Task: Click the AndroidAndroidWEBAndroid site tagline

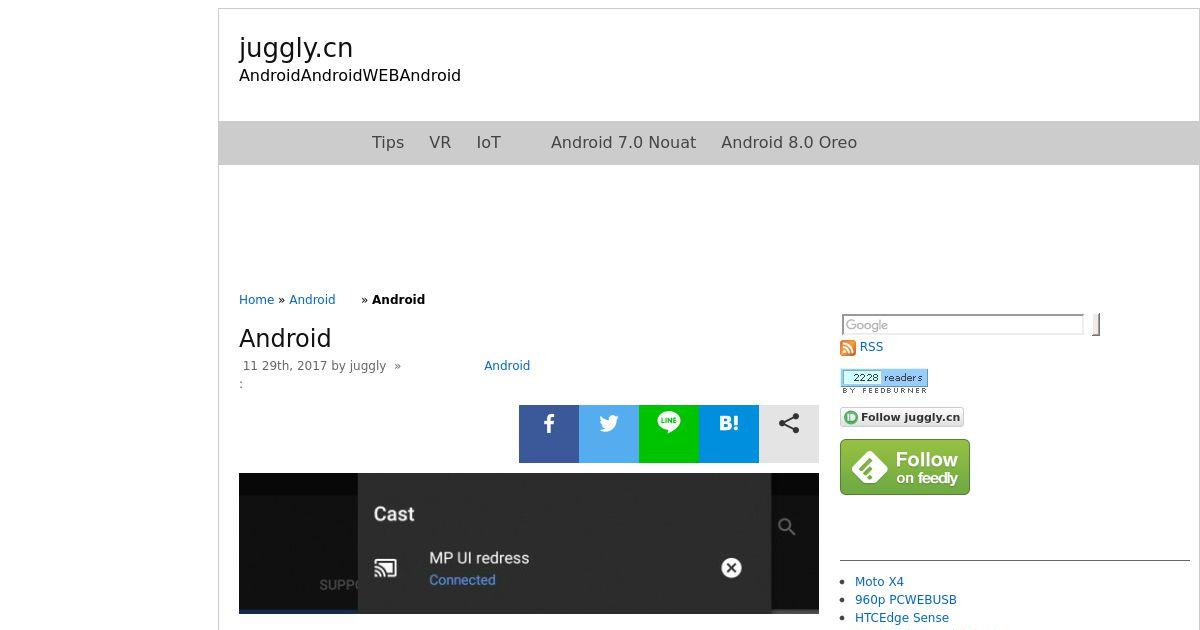Action: (x=350, y=75)
